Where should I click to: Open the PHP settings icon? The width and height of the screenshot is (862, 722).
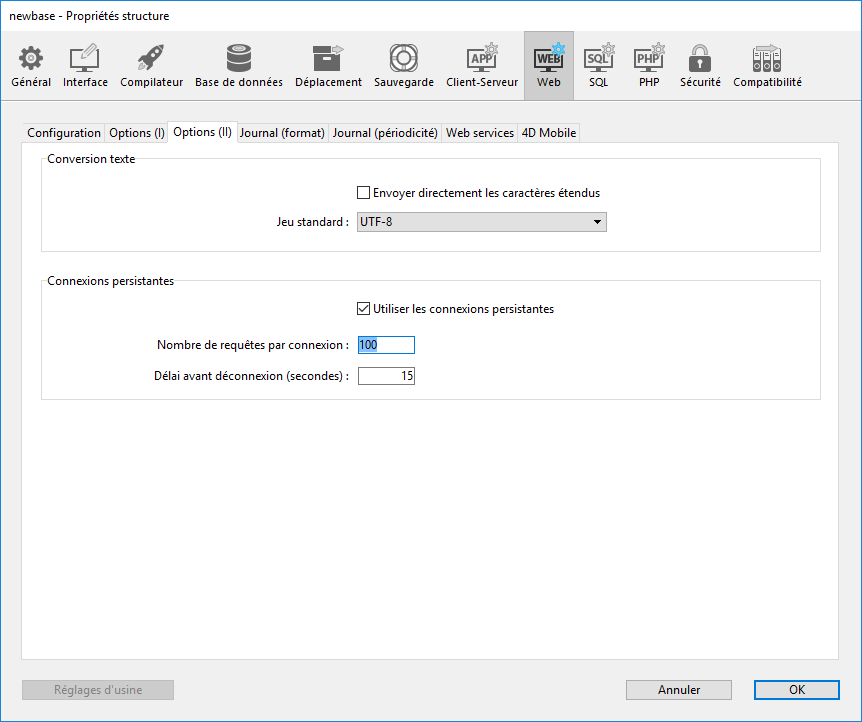click(x=649, y=59)
